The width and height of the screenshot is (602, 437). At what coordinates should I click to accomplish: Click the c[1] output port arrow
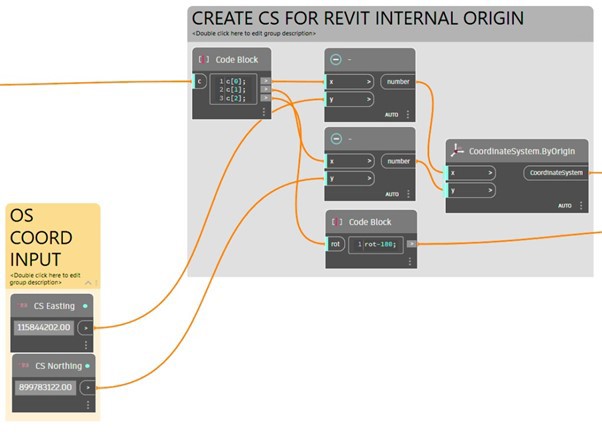point(265,89)
